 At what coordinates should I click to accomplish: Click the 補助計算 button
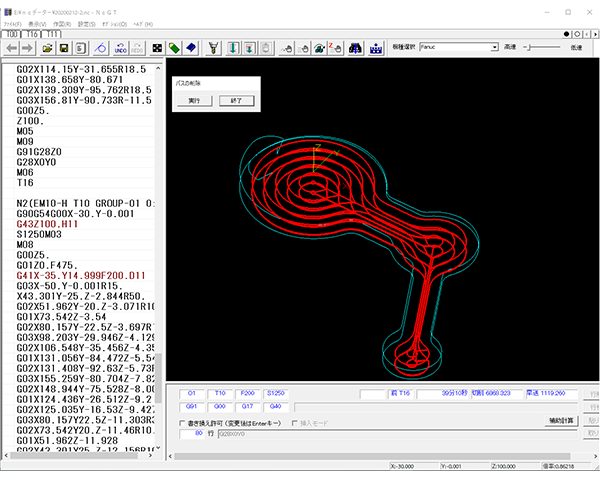561,420
